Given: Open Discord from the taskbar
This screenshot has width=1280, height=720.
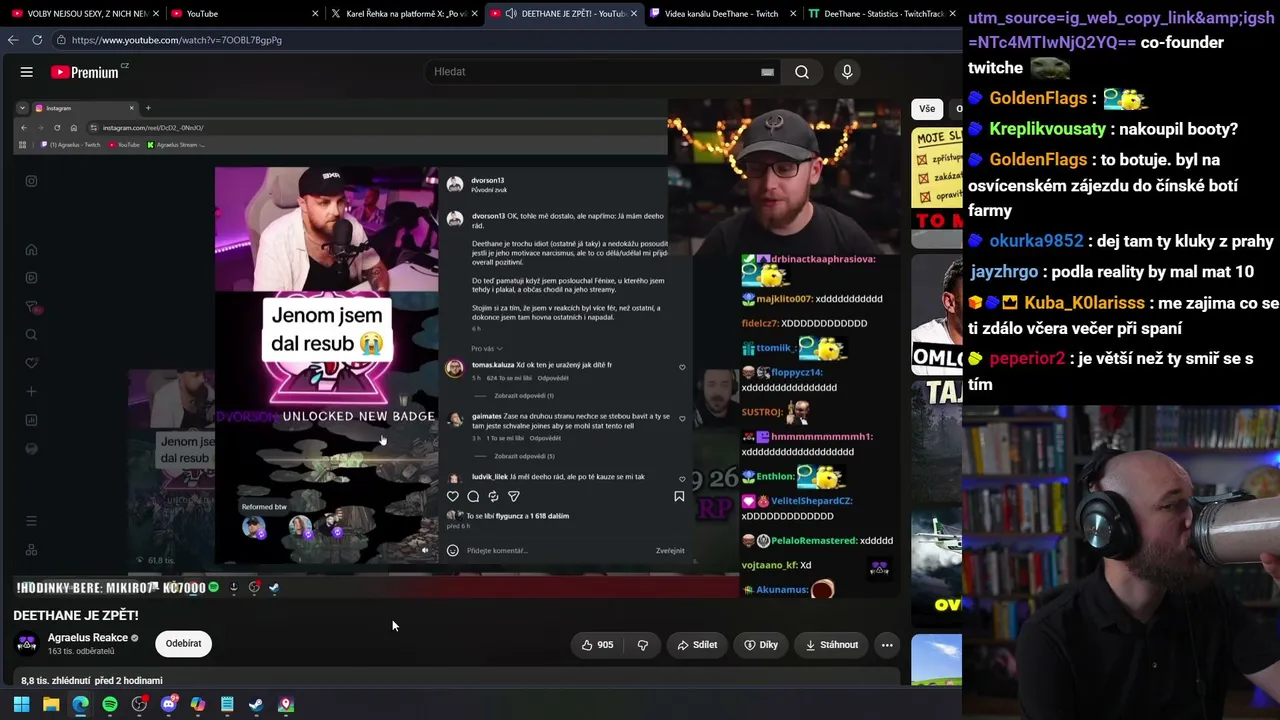Looking at the screenshot, I should tap(169, 704).
